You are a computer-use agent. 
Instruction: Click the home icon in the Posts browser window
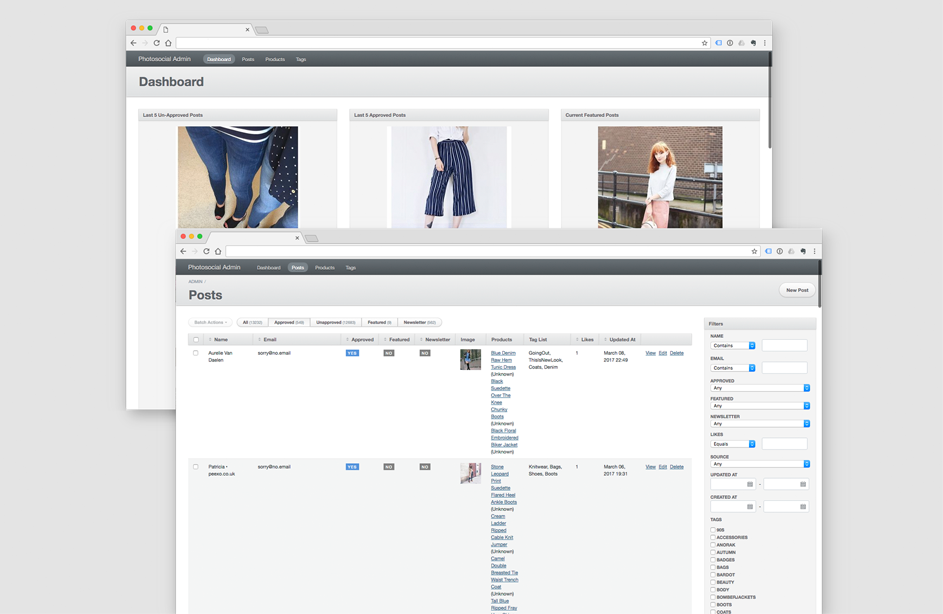(x=218, y=251)
